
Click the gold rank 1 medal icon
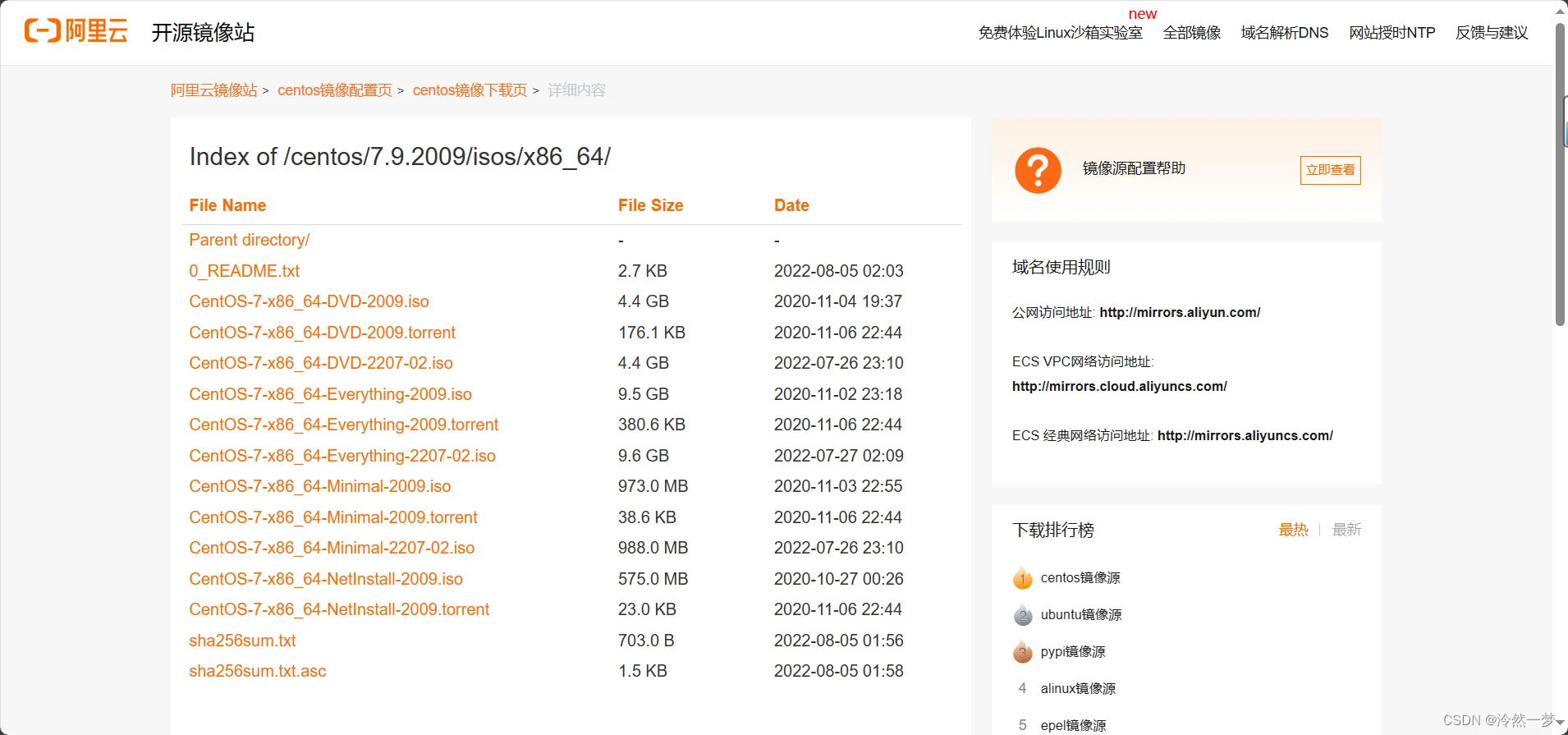(1022, 578)
